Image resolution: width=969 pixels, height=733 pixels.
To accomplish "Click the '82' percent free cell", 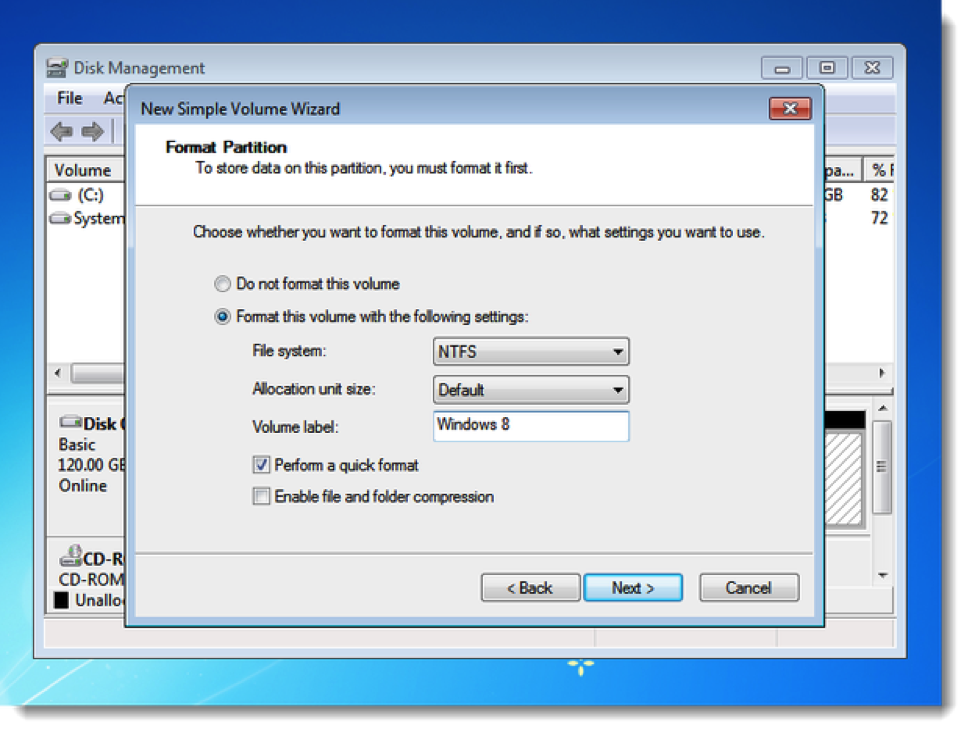I will pyautogui.click(x=879, y=195).
